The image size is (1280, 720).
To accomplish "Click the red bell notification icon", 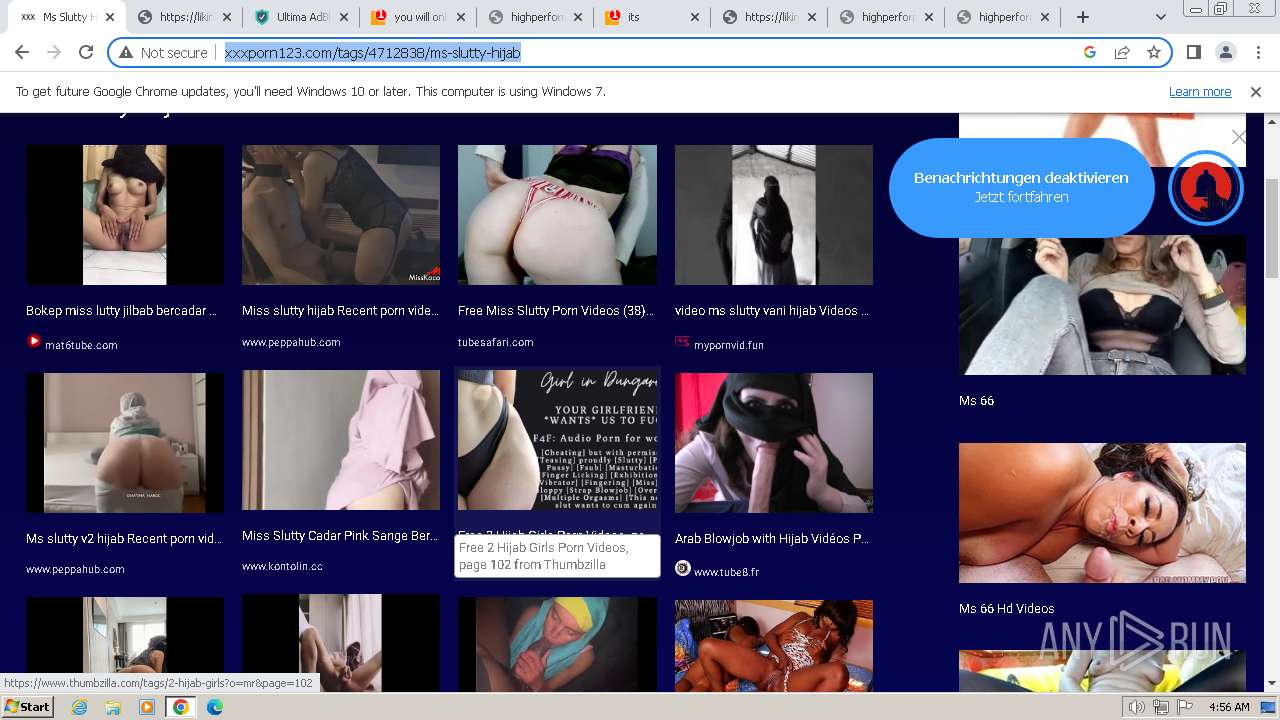I will pos(1206,187).
